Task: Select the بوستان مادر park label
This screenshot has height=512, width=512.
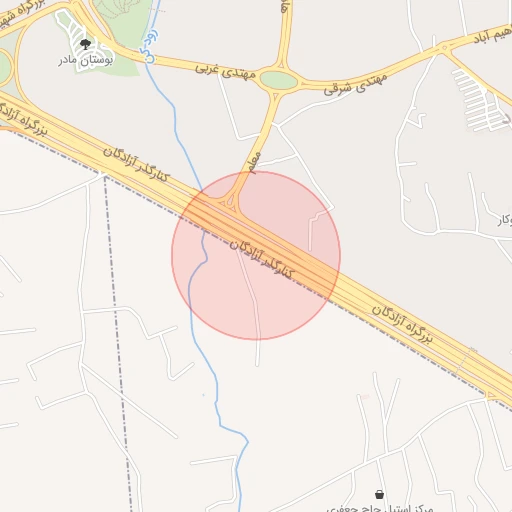Action: click(x=86, y=60)
